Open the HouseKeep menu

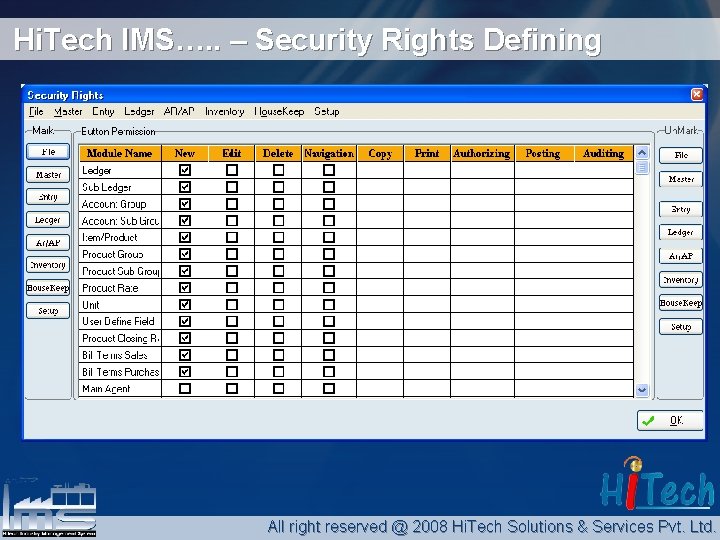(x=279, y=112)
